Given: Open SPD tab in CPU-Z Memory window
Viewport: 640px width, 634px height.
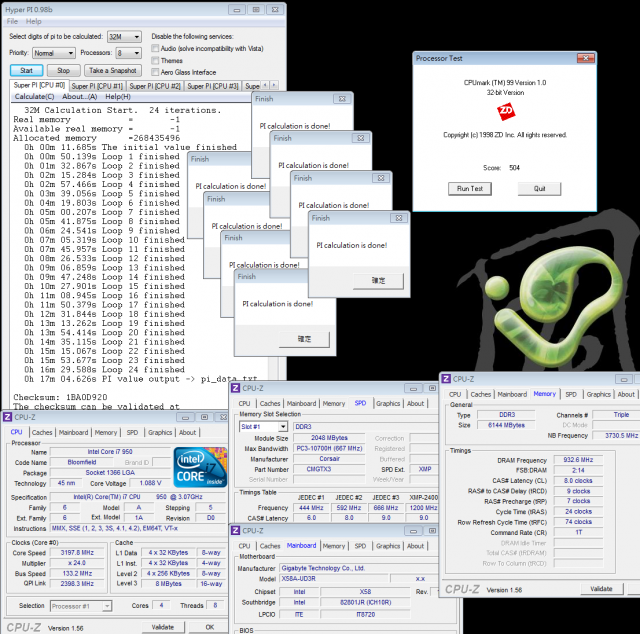Looking at the screenshot, I should click(x=571, y=394).
